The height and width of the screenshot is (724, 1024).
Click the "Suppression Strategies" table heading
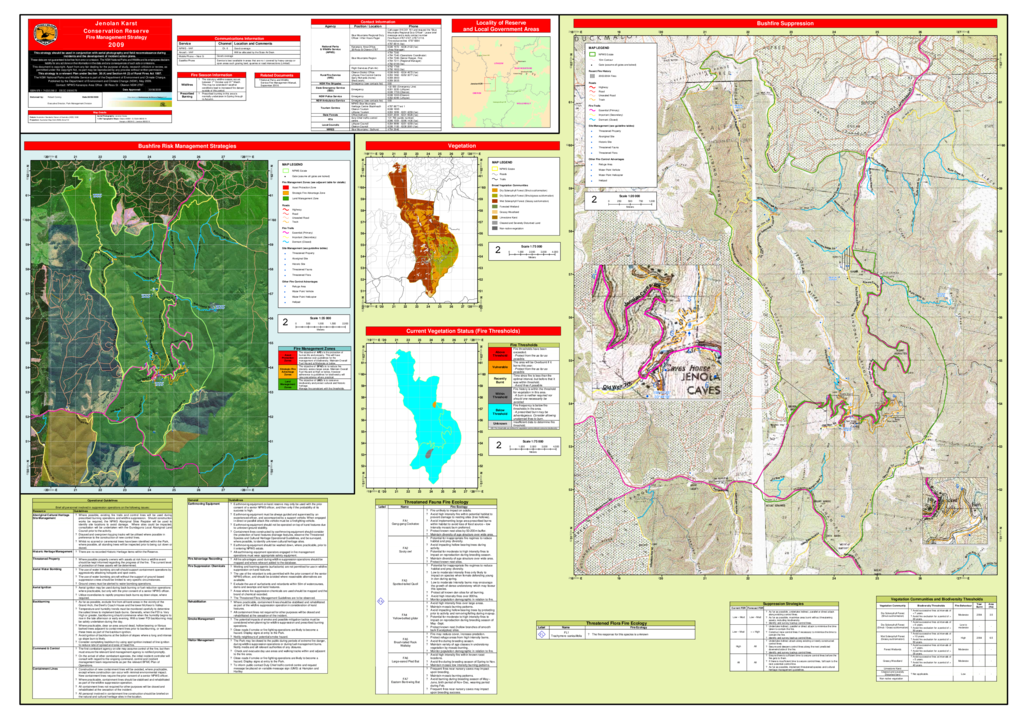784,604
